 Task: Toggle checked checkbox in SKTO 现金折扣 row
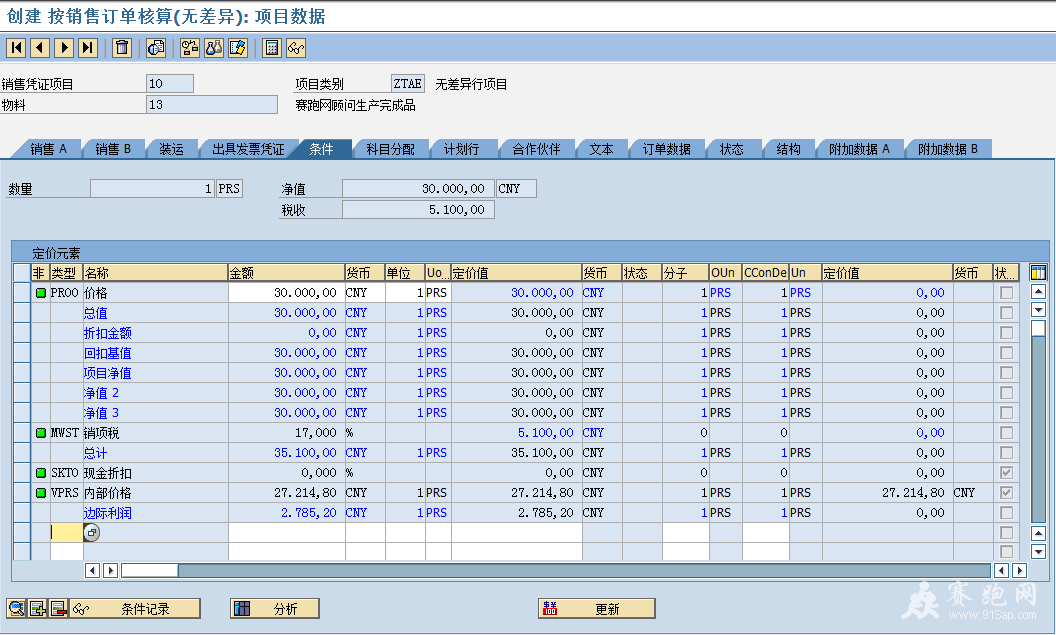point(1006,473)
